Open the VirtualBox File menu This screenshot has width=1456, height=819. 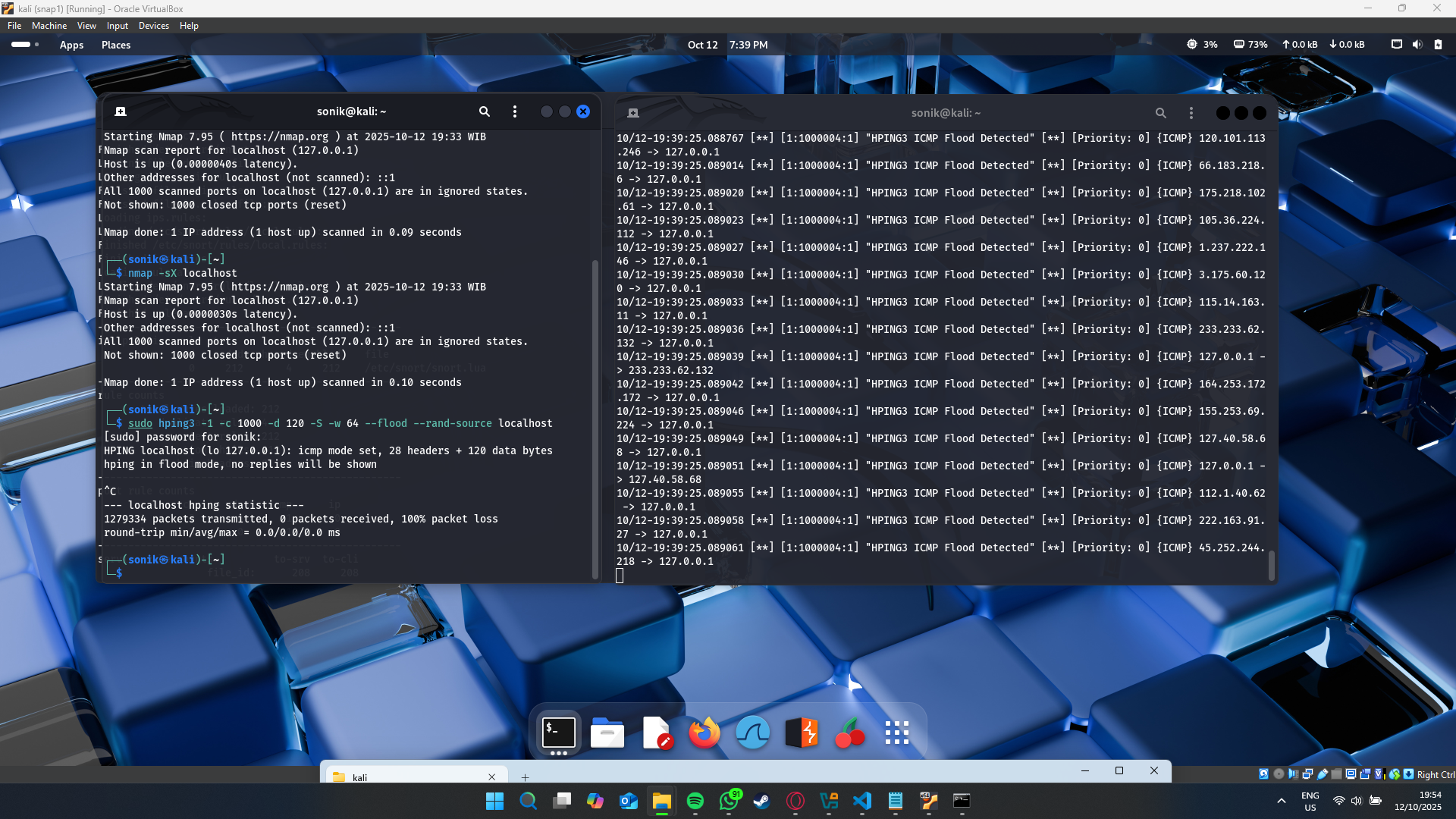pyautogui.click(x=14, y=26)
